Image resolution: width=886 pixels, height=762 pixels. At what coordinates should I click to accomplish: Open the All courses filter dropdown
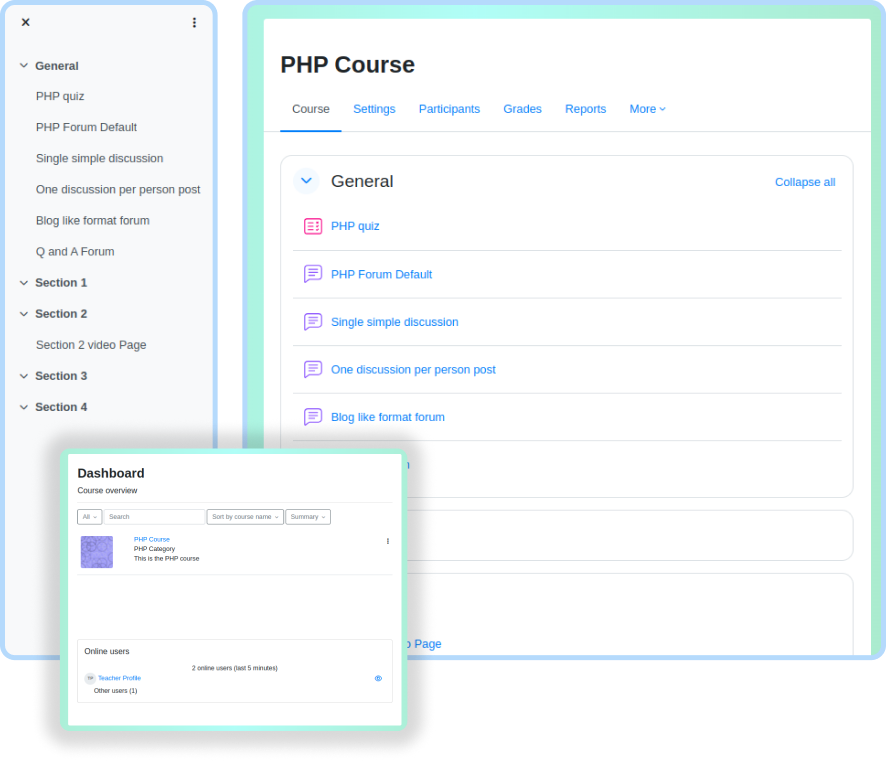click(89, 517)
